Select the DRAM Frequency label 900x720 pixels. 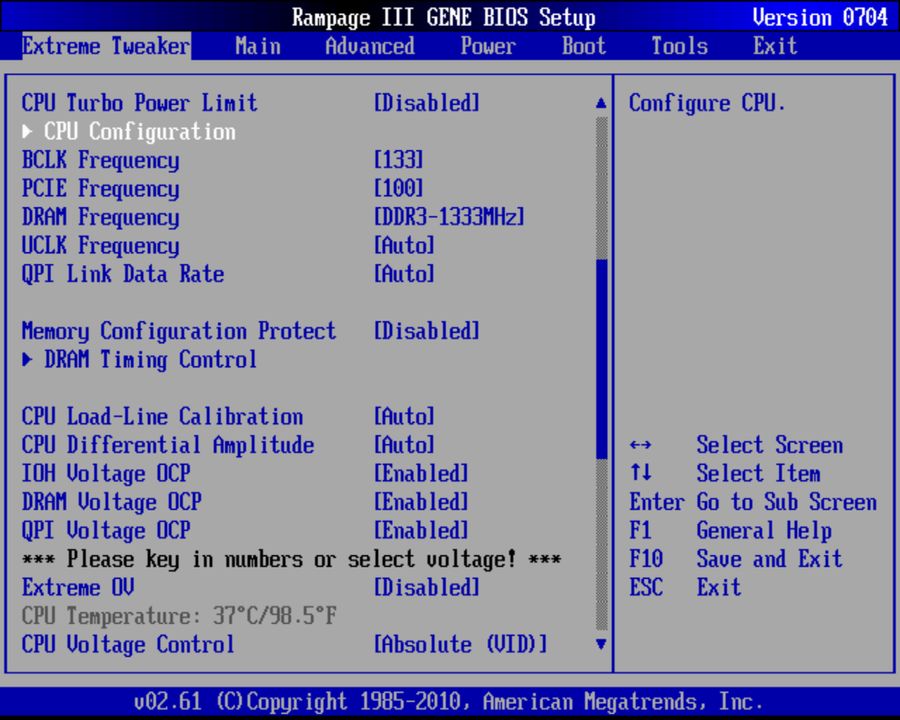100,217
